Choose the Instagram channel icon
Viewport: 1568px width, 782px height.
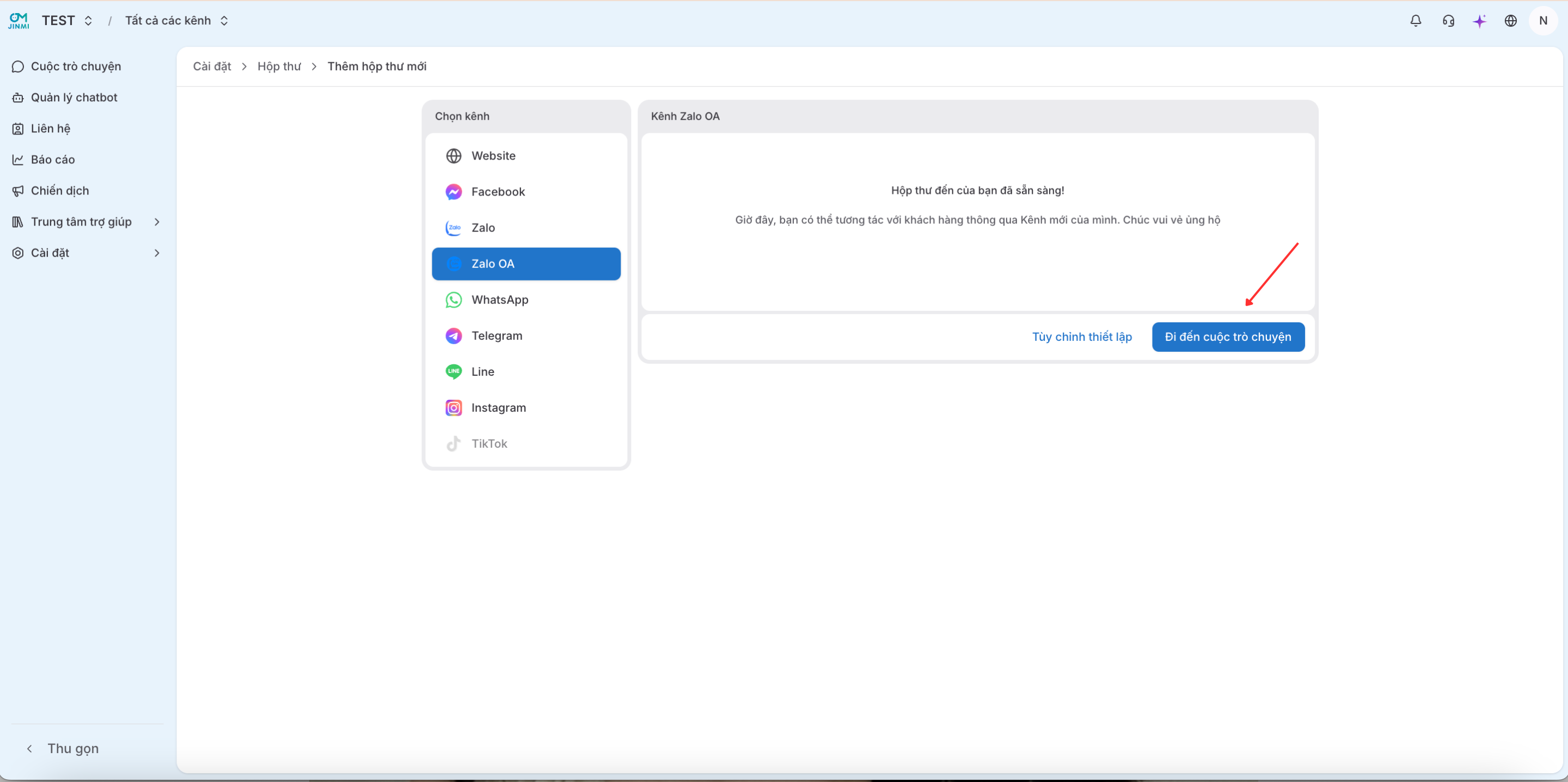coord(454,407)
